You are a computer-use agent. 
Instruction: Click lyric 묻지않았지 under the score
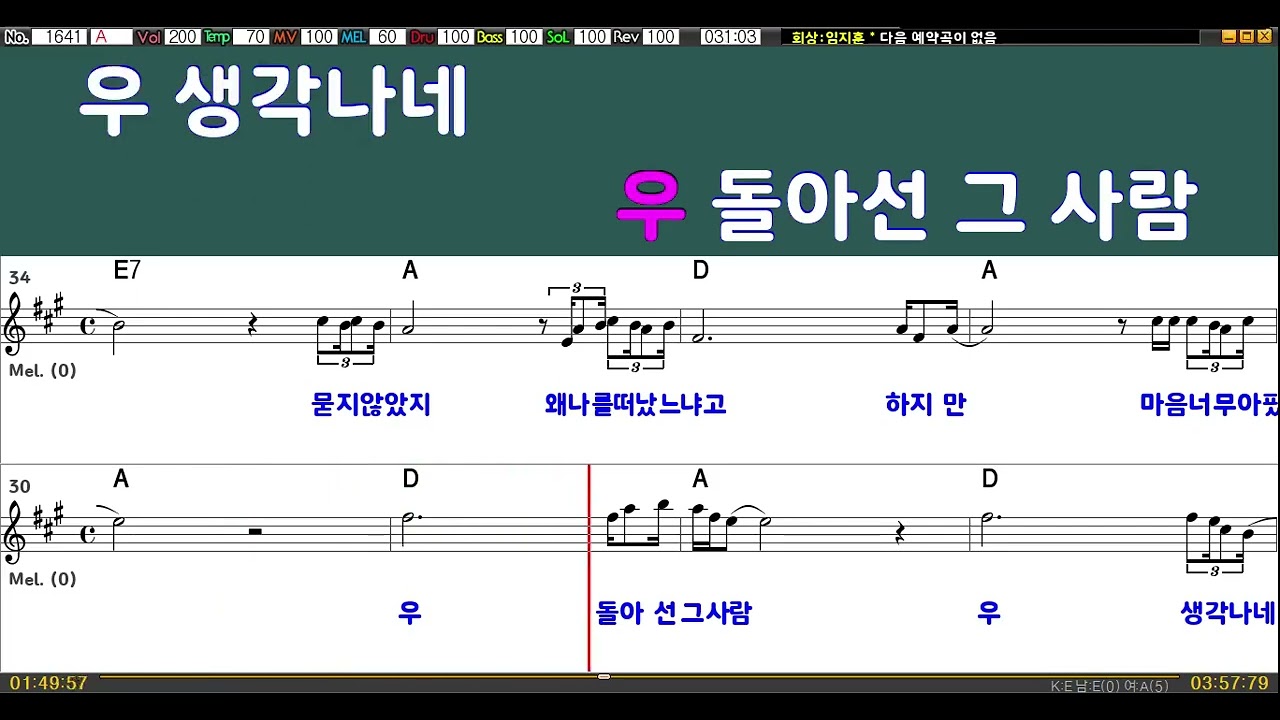tap(371, 404)
